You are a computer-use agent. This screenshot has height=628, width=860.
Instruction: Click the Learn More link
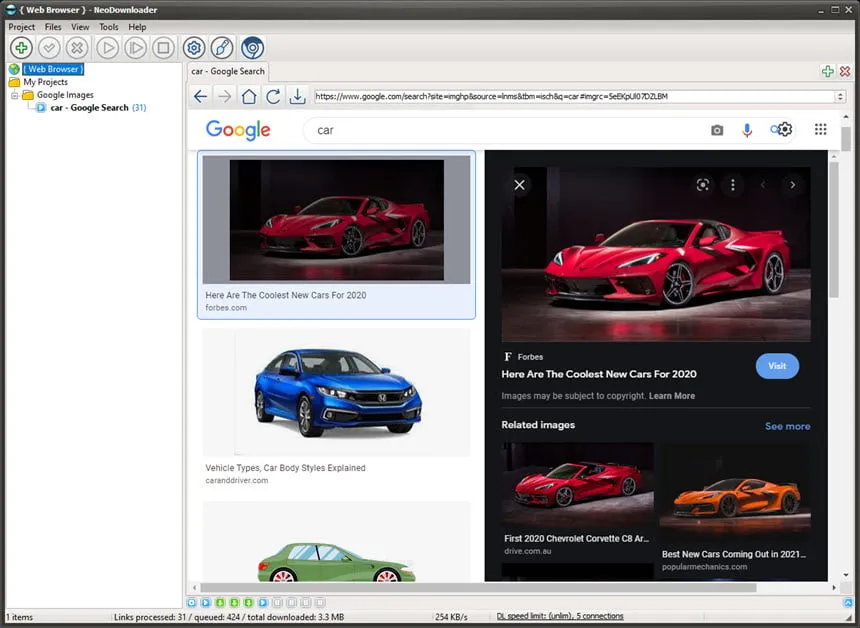point(672,396)
